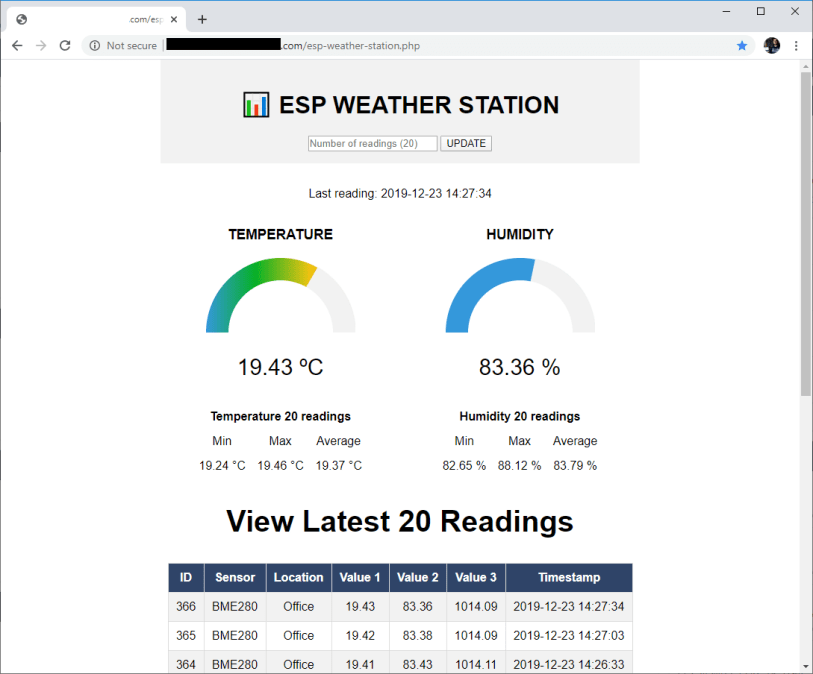
Task: Open the Chrome customize menu via three-dot icon
Action: click(795, 45)
